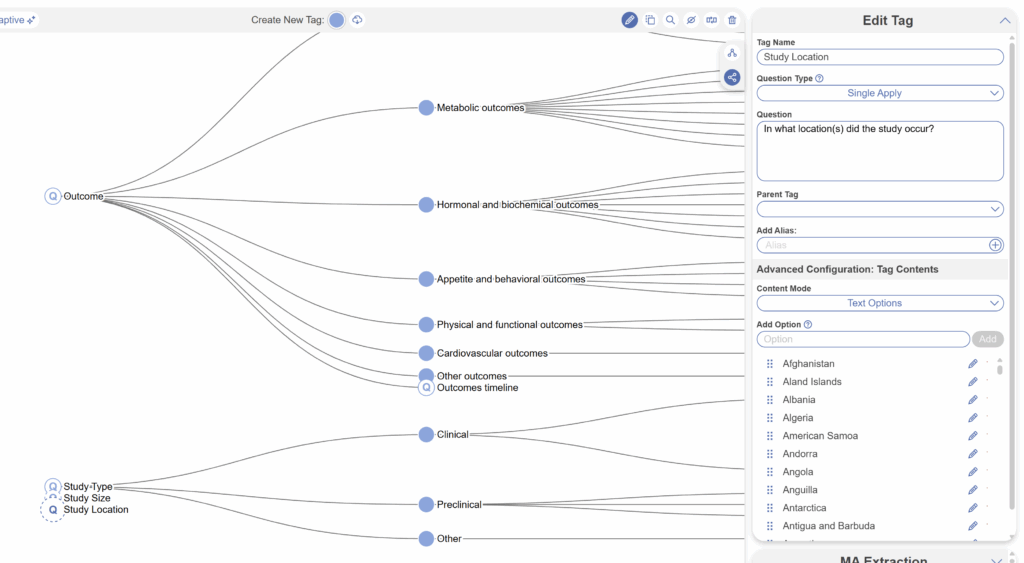This screenshot has height=563, width=1024.
Task: Click the copy tags icon in toolbar
Action: point(650,20)
